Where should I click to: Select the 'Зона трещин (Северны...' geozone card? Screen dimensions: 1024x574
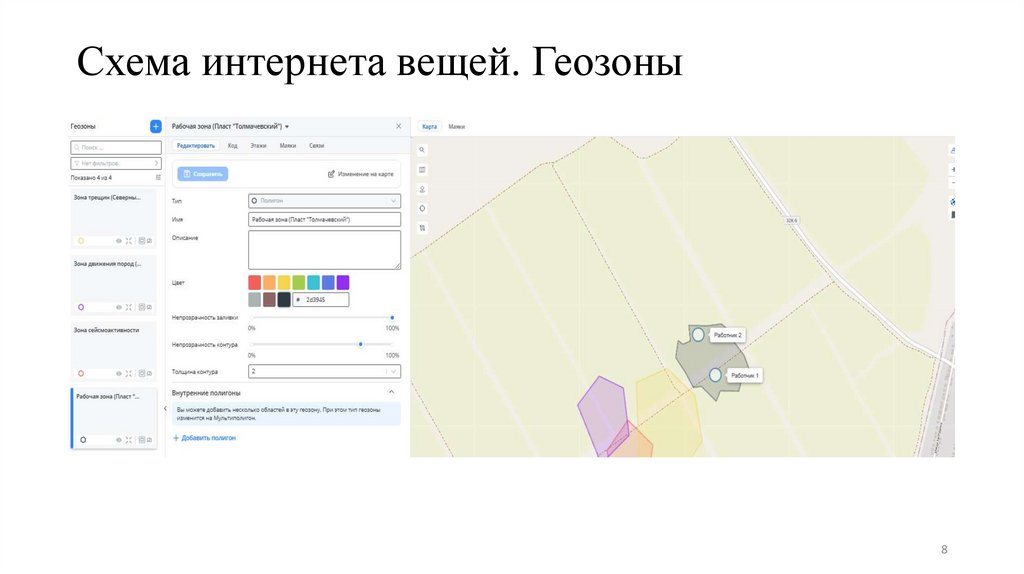(x=114, y=219)
